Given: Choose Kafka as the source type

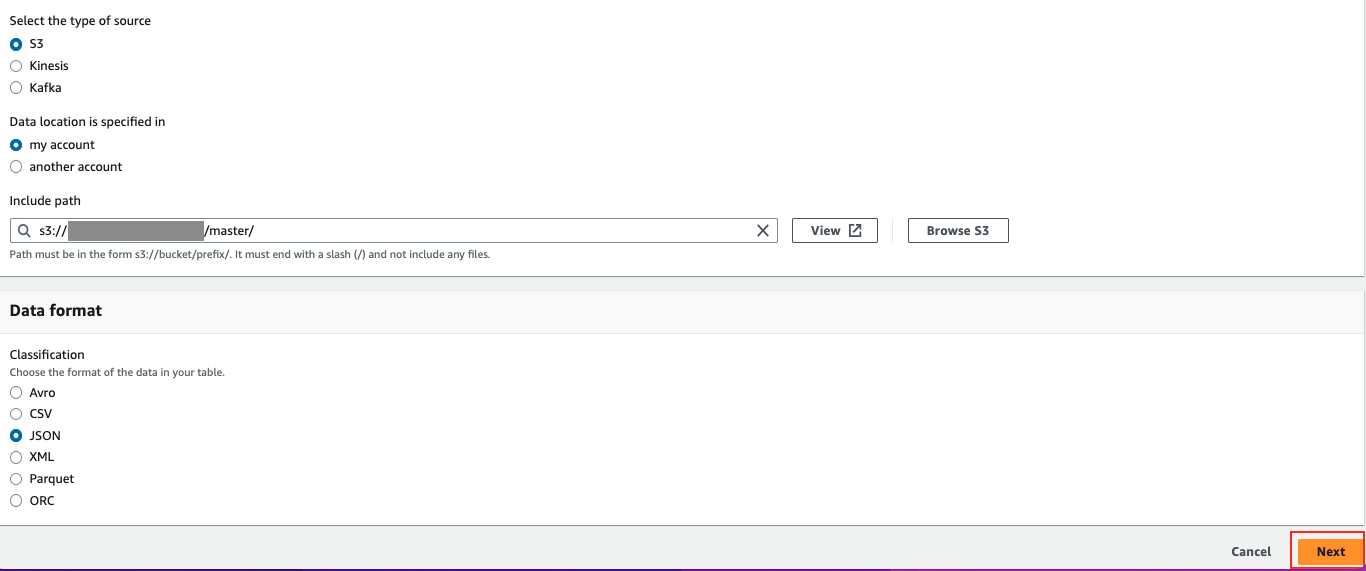Looking at the screenshot, I should click(x=16, y=88).
